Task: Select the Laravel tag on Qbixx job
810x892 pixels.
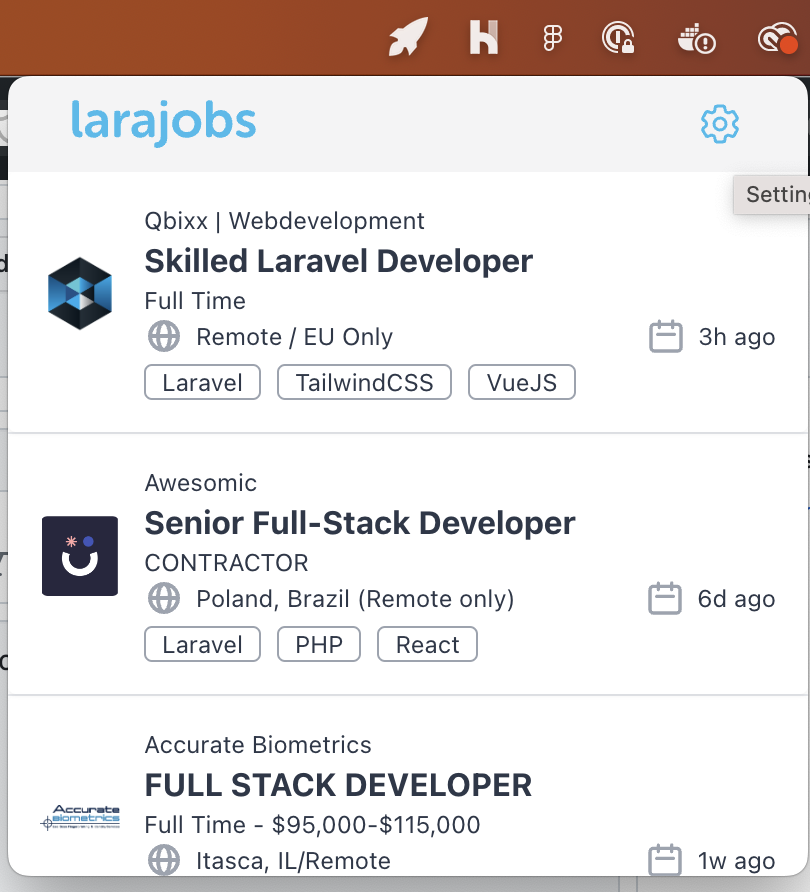Action: click(202, 382)
